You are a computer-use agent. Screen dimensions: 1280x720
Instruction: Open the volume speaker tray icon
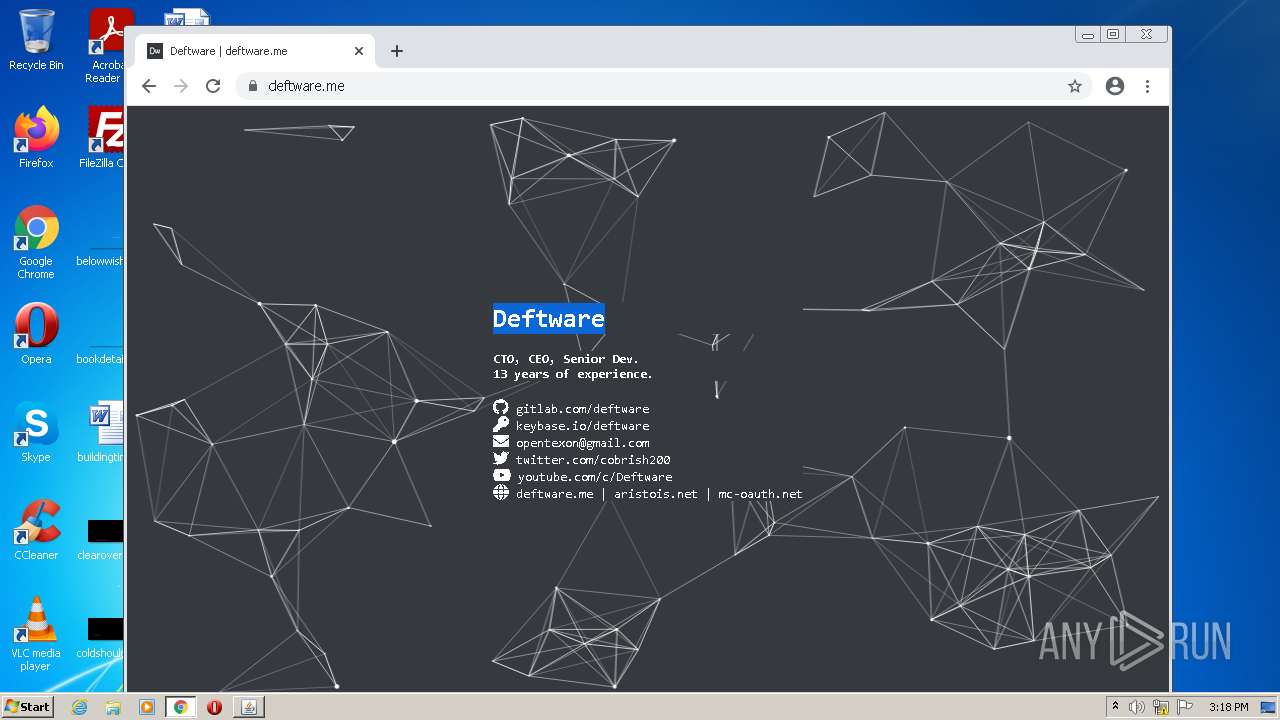[1137, 707]
